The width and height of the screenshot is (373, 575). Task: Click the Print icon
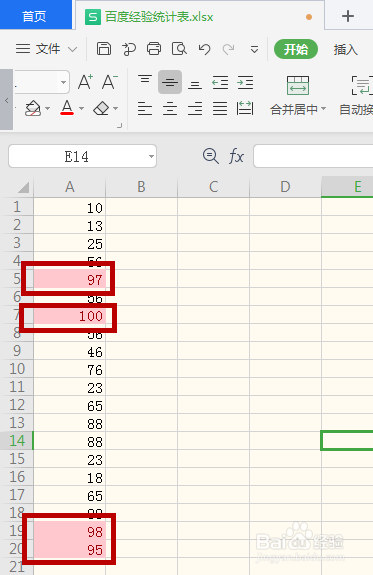[x=154, y=49]
